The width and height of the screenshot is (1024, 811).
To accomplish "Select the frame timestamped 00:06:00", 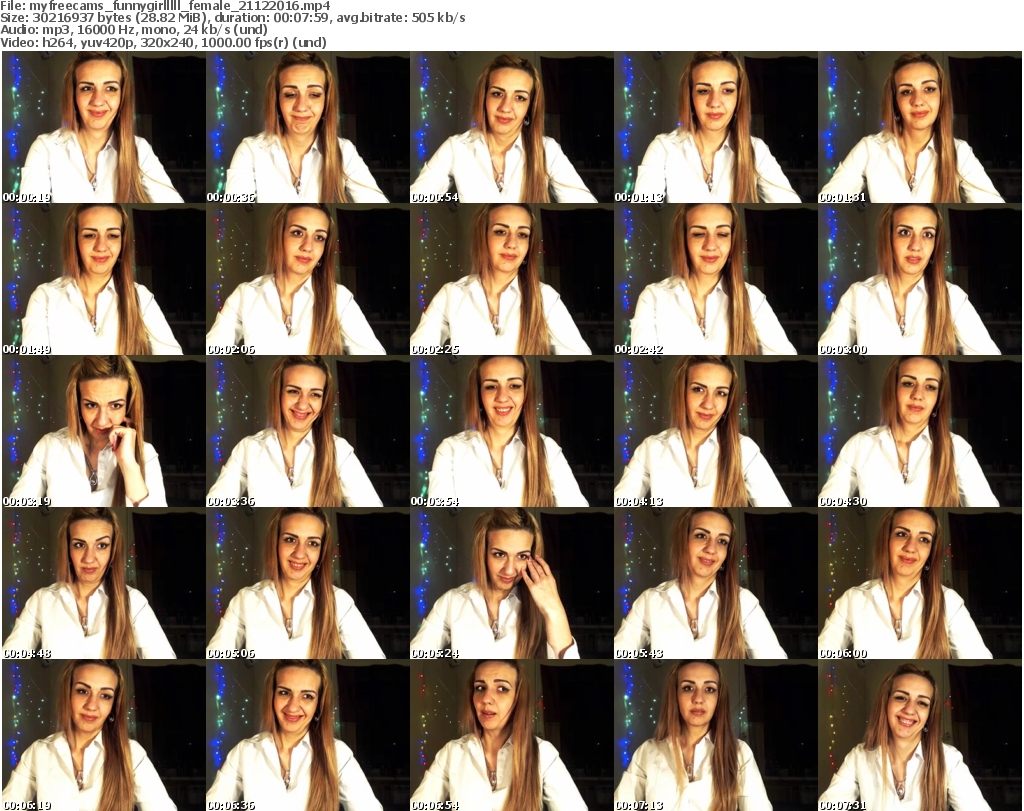I will coord(919,584).
